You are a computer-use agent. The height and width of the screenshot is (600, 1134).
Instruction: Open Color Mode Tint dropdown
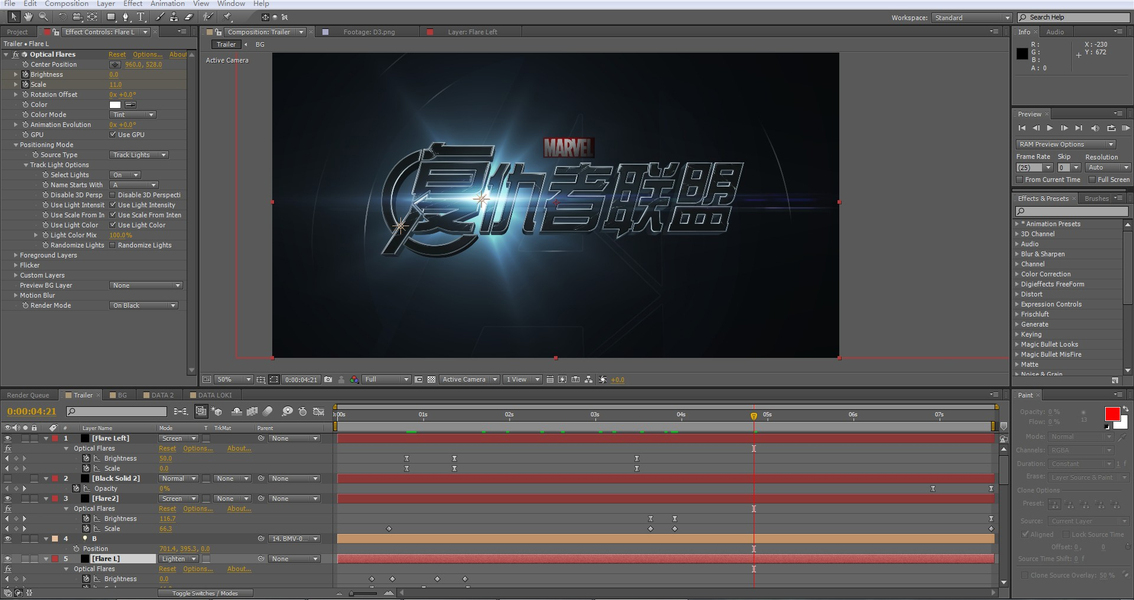coord(132,115)
